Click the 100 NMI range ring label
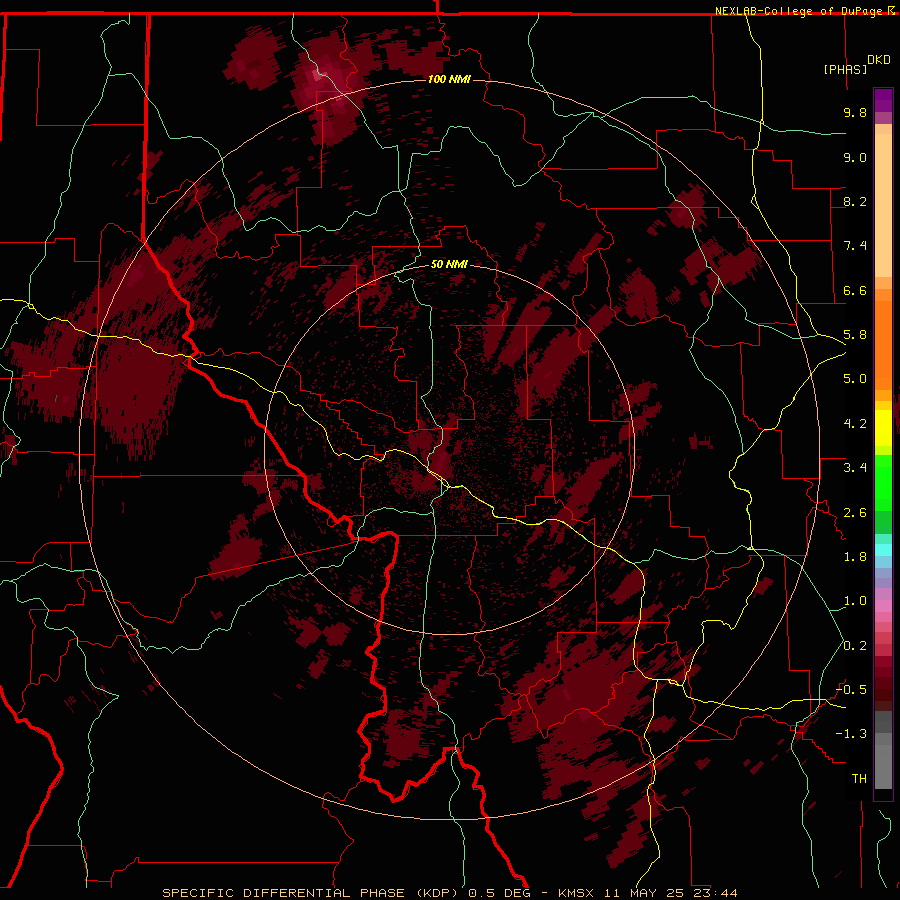 pyautogui.click(x=449, y=79)
